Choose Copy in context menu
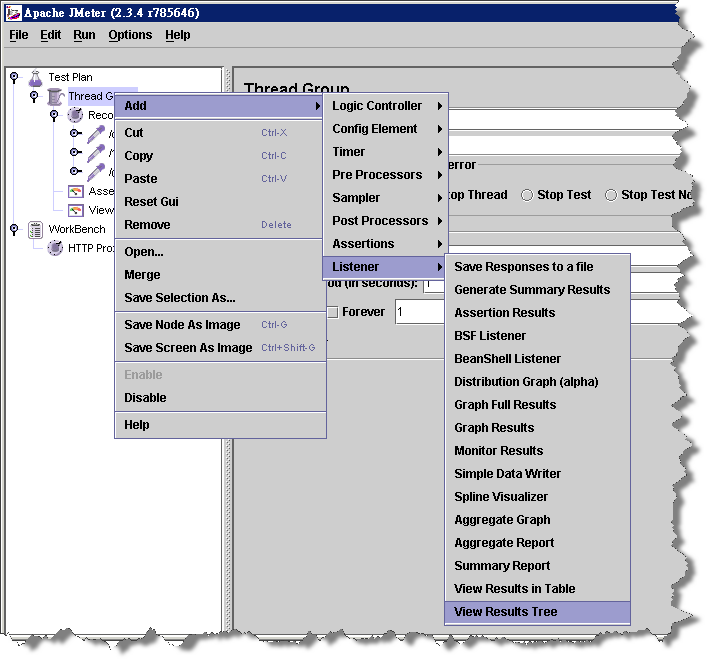Viewport: 707px width, 659px height. click(x=220, y=156)
